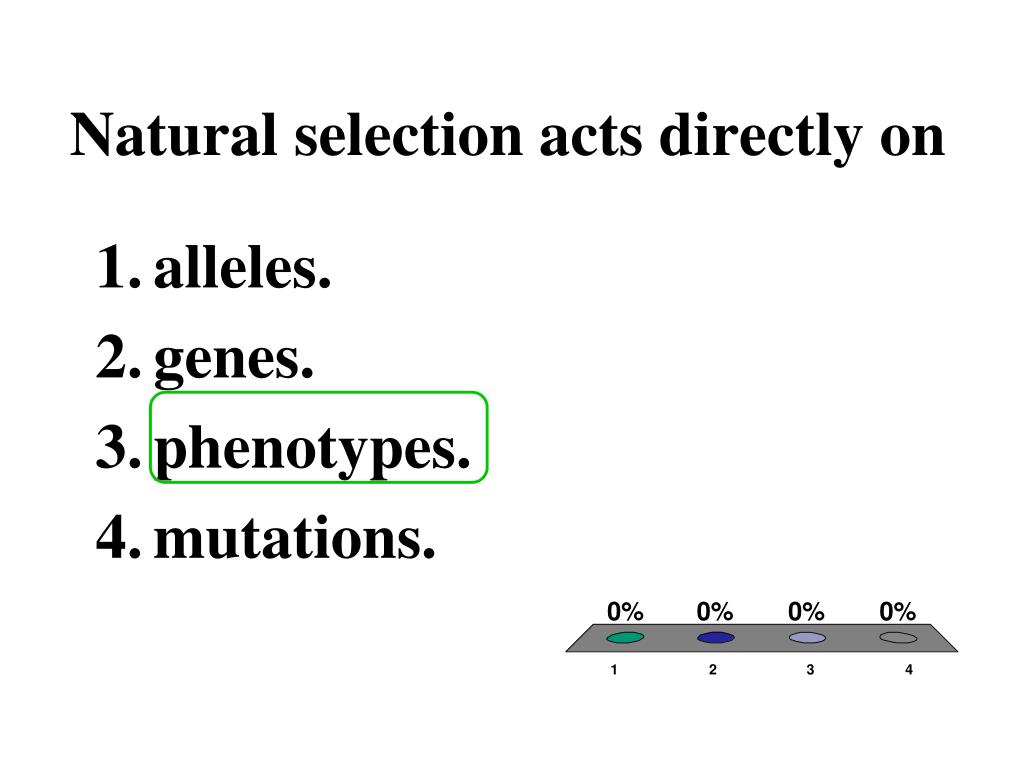Click the list number '1.' before alleles
The width and height of the screenshot is (1024, 768).
118,268
